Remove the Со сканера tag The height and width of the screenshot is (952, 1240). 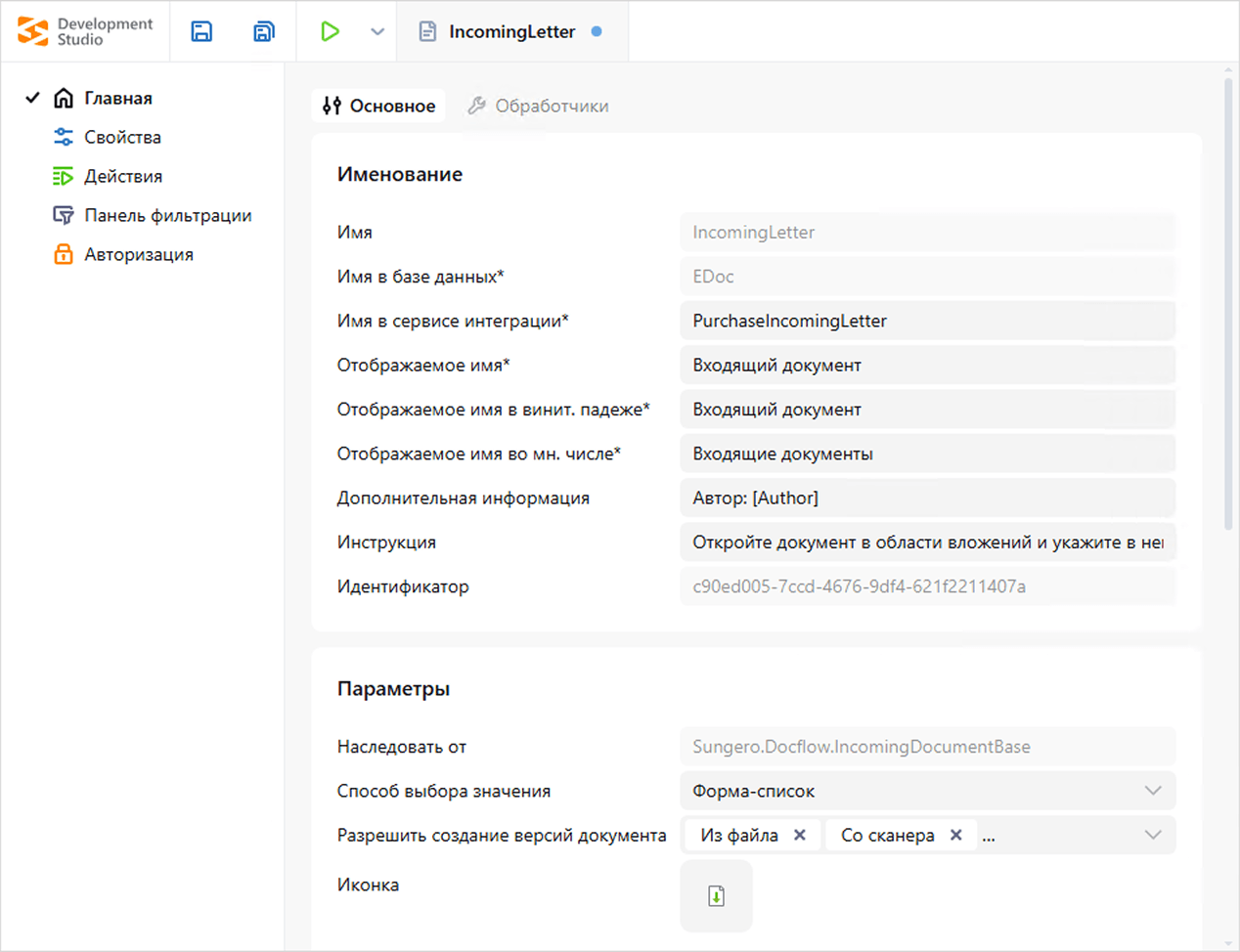(x=956, y=835)
